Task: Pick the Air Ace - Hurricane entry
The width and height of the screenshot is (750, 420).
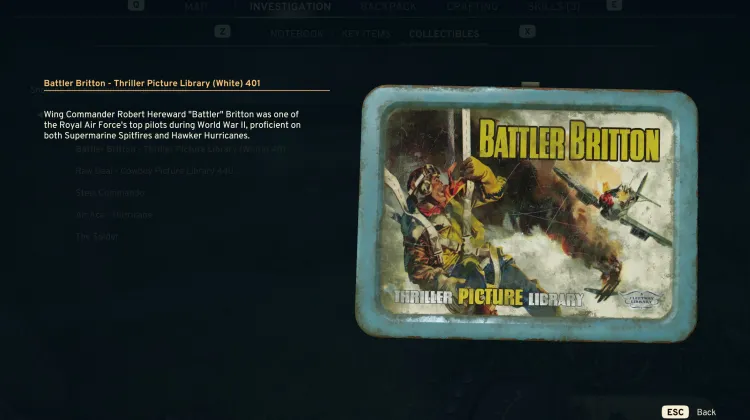Action: 114,215
